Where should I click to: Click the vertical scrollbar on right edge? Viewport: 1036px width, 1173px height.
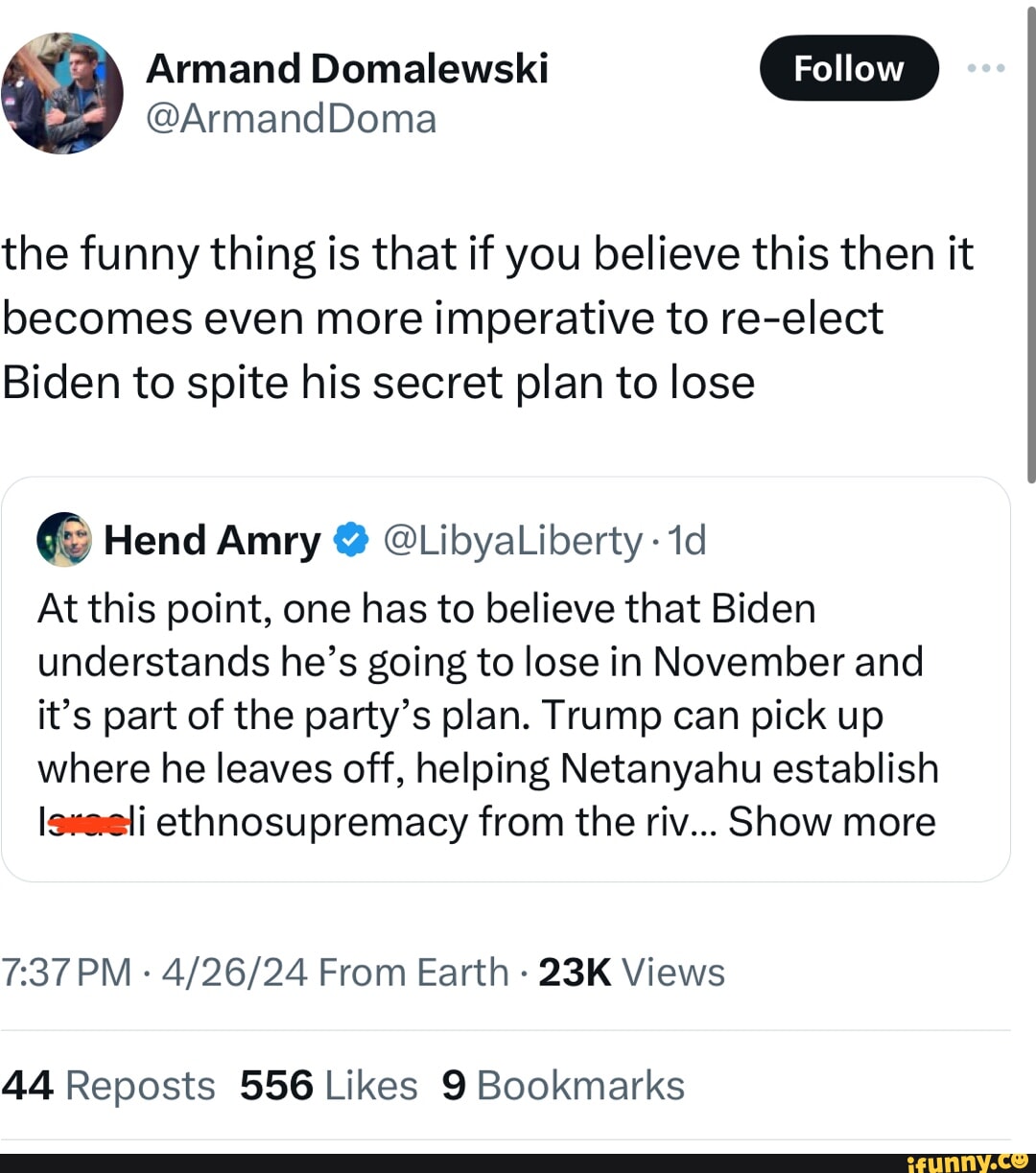[1030, 240]
